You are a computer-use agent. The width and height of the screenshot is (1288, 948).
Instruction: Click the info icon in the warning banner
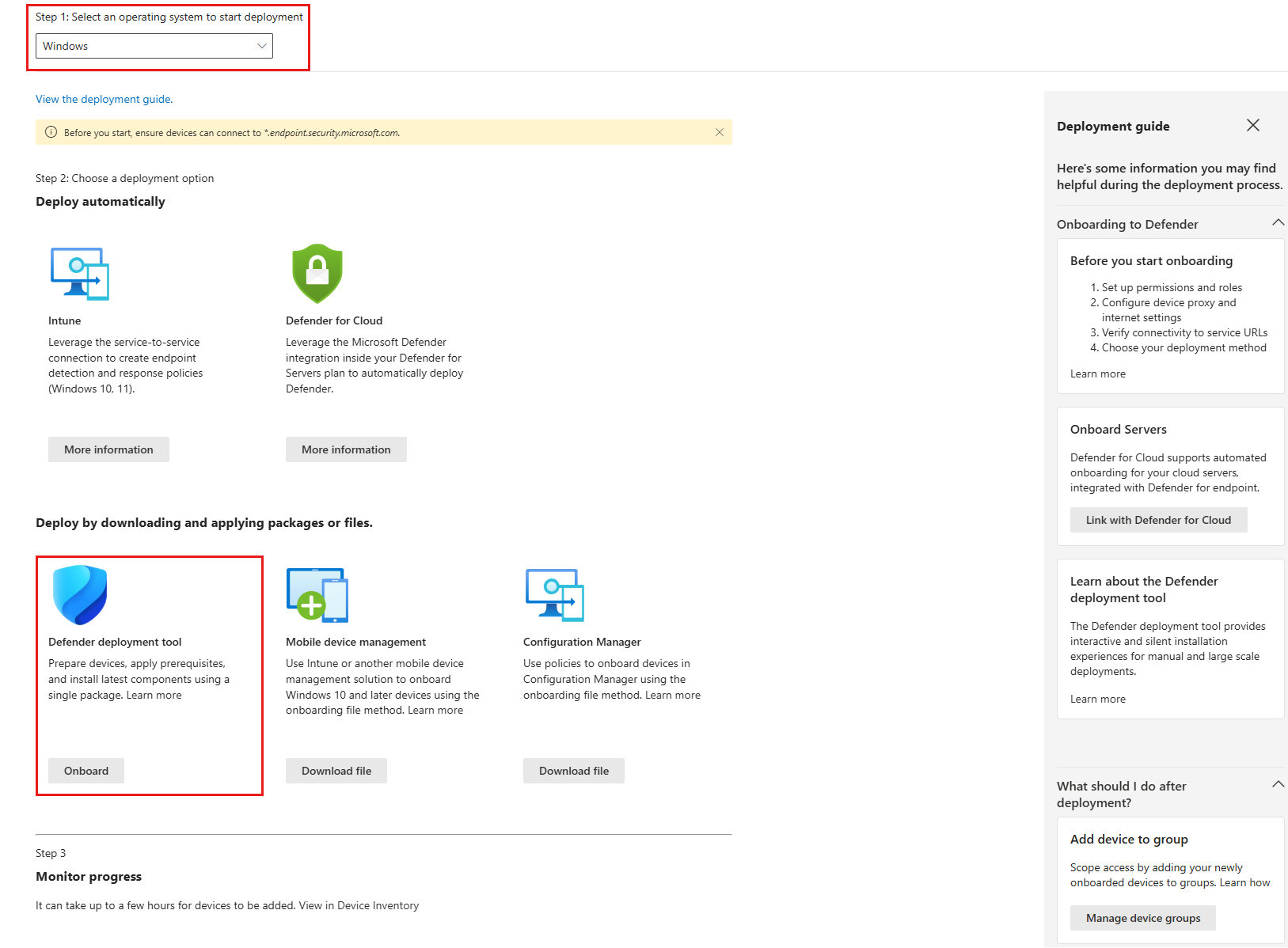click(x=51, y=132)
